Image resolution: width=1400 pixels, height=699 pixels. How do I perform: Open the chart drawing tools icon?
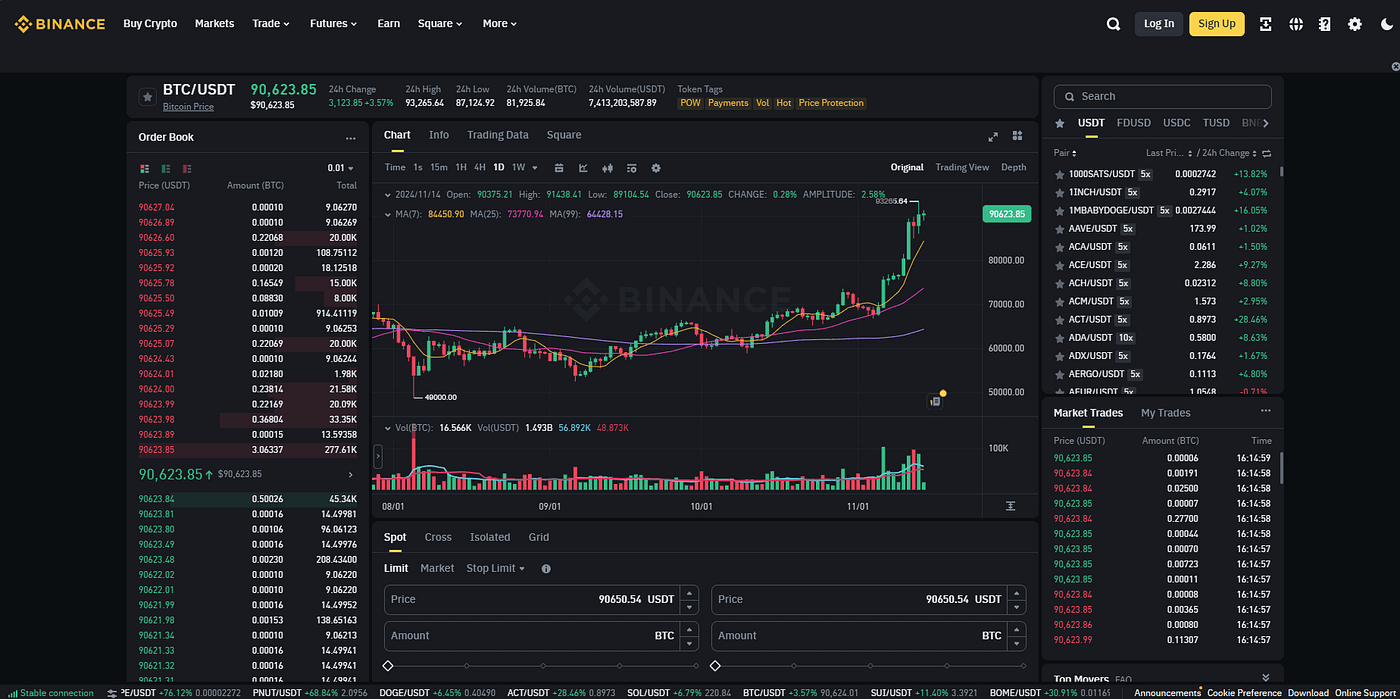583,168
